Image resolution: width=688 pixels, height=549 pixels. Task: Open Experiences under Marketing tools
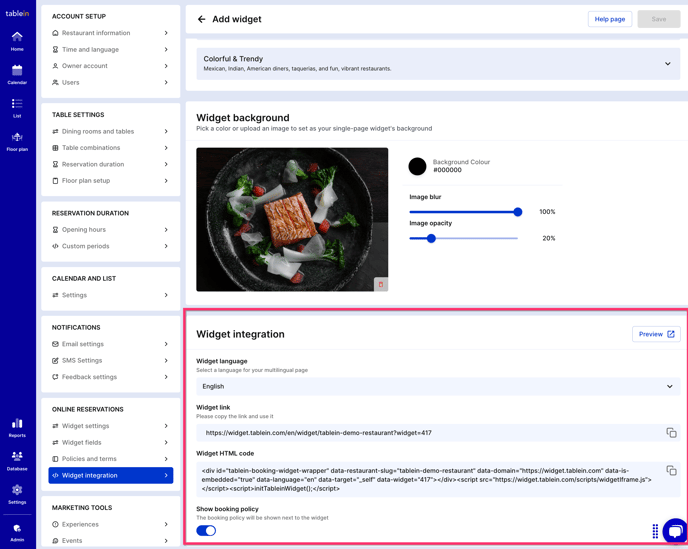(110, 524)
